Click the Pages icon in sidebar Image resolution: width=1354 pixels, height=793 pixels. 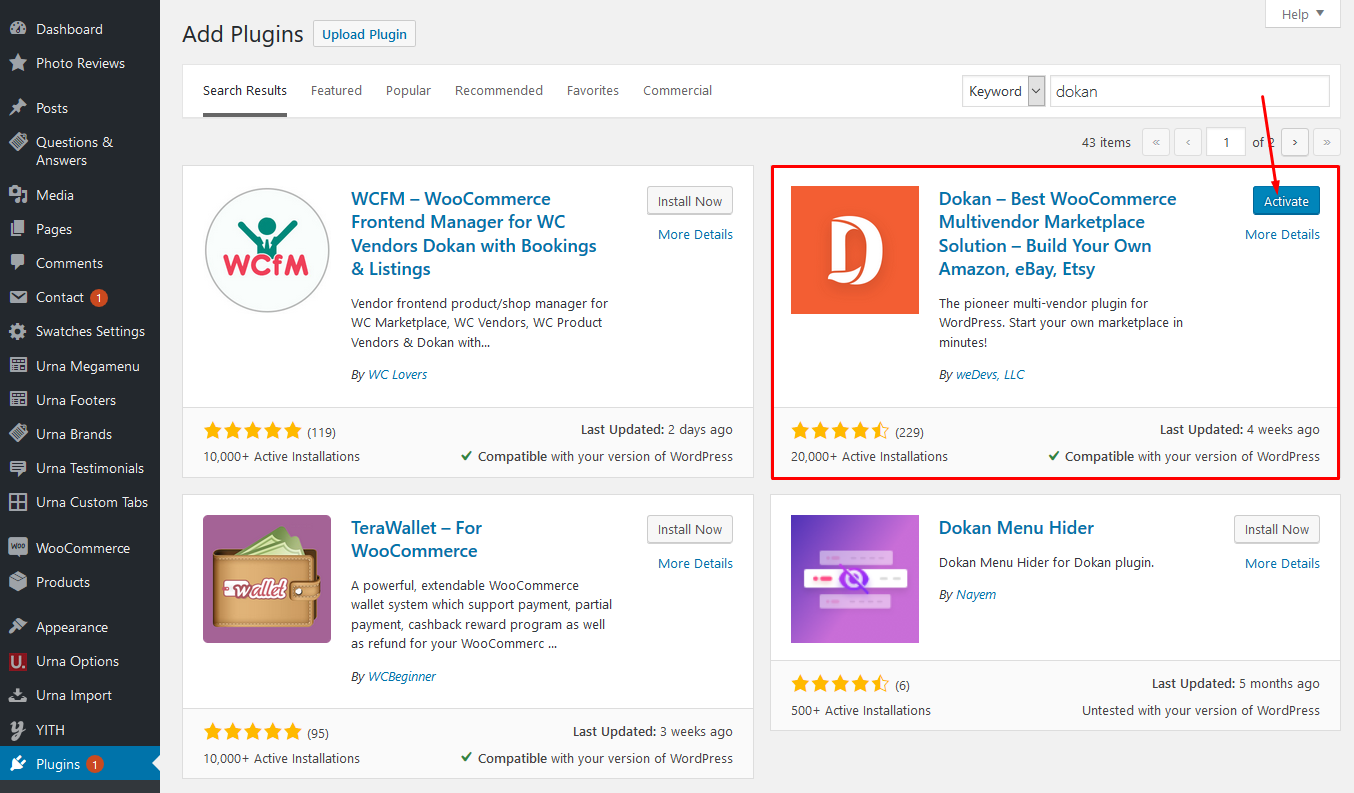click(18, 229)
